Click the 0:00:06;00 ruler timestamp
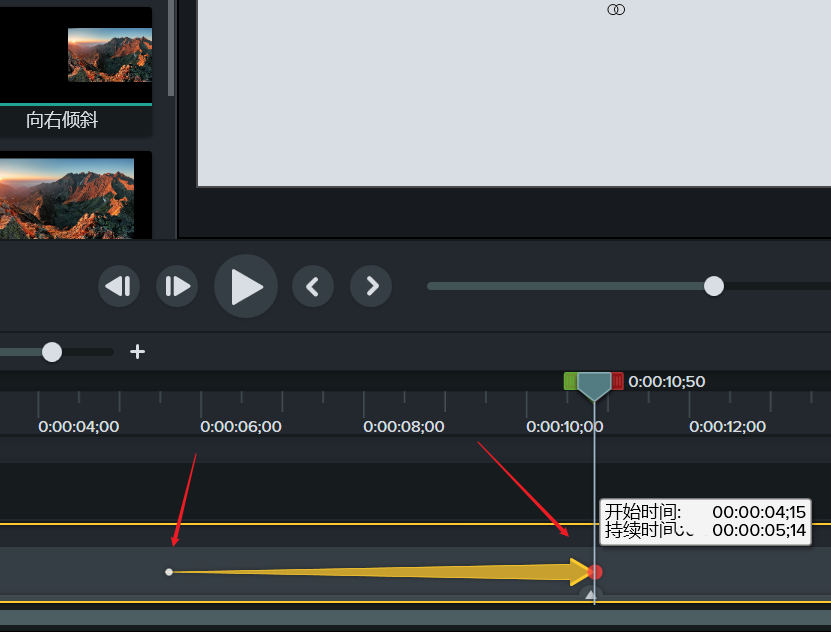 tap(241, 426)
